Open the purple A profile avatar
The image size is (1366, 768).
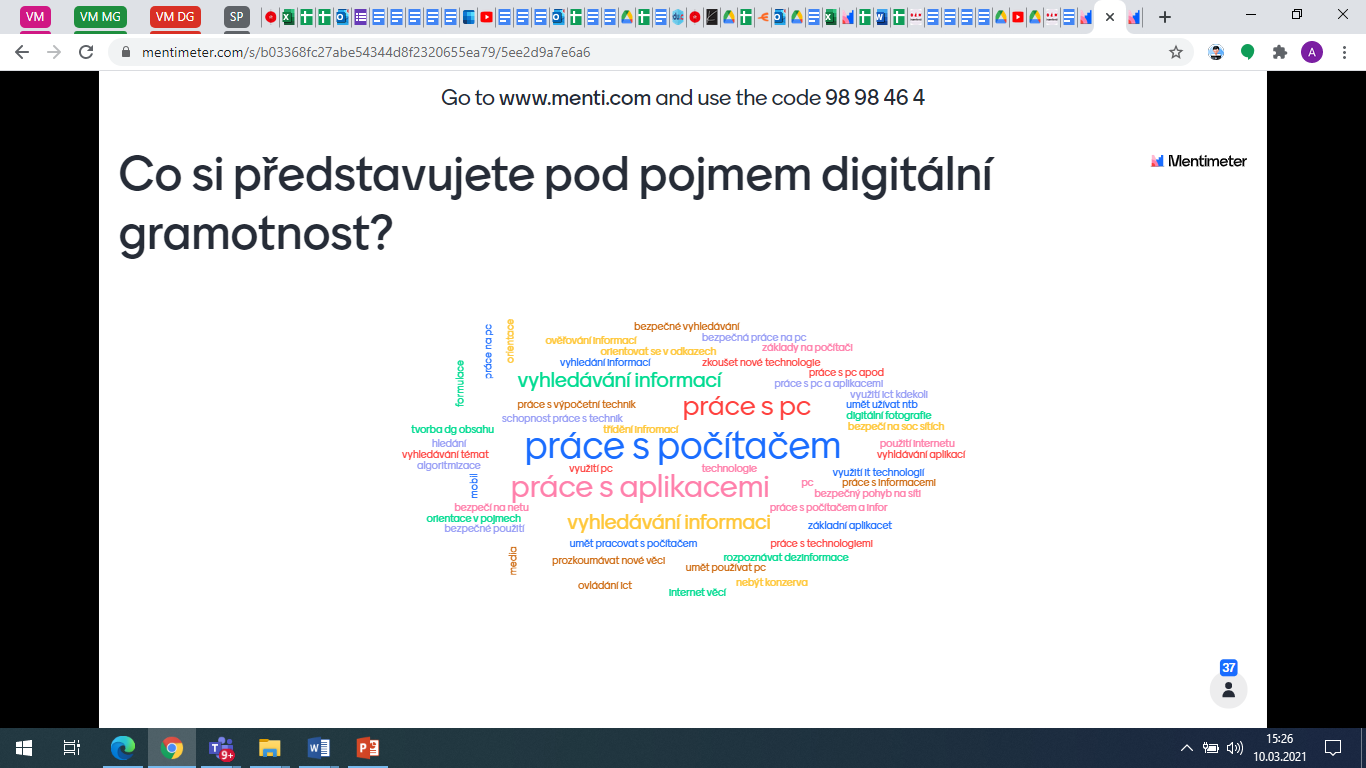coord(1311,52)
